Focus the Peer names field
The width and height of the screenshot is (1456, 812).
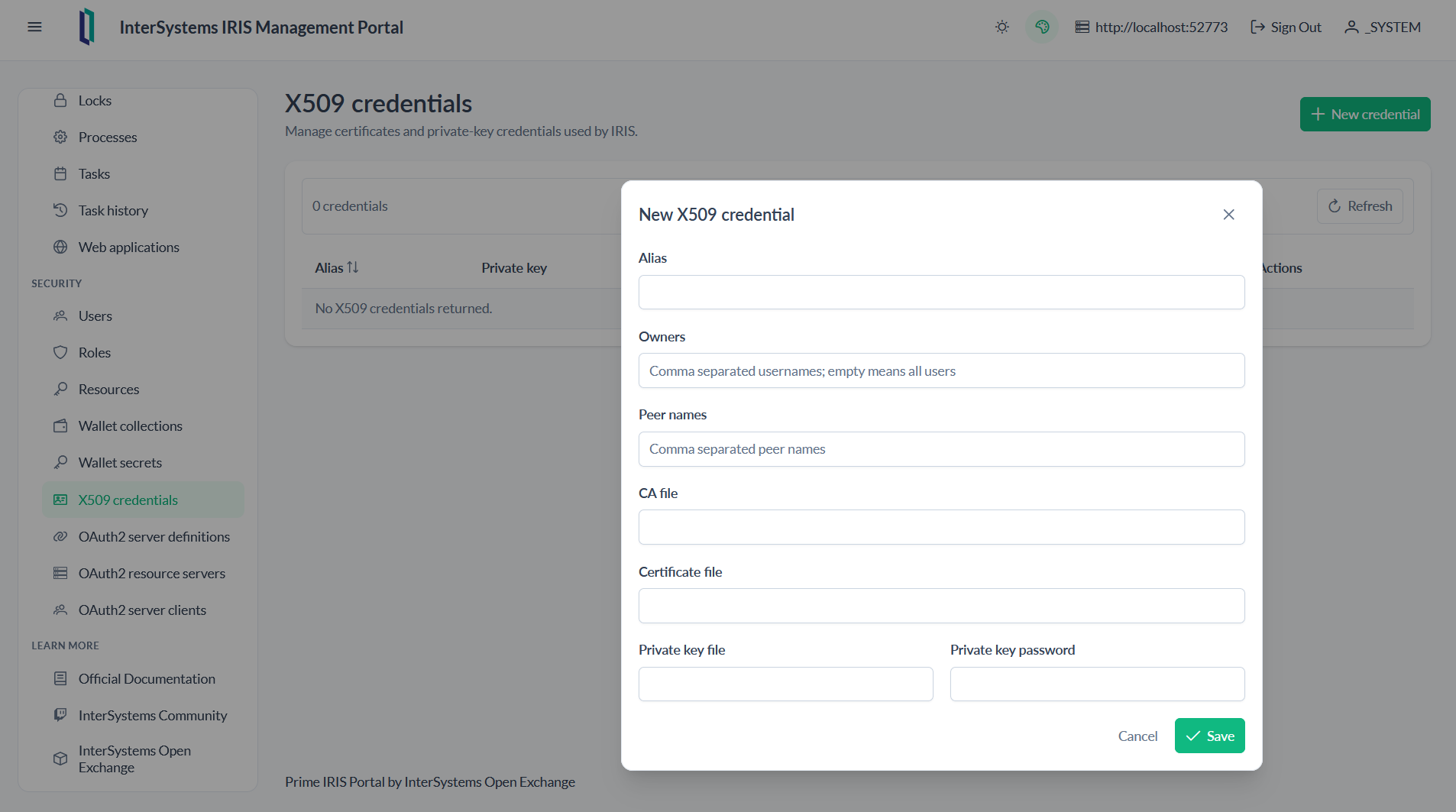click(x=942, y=449)
